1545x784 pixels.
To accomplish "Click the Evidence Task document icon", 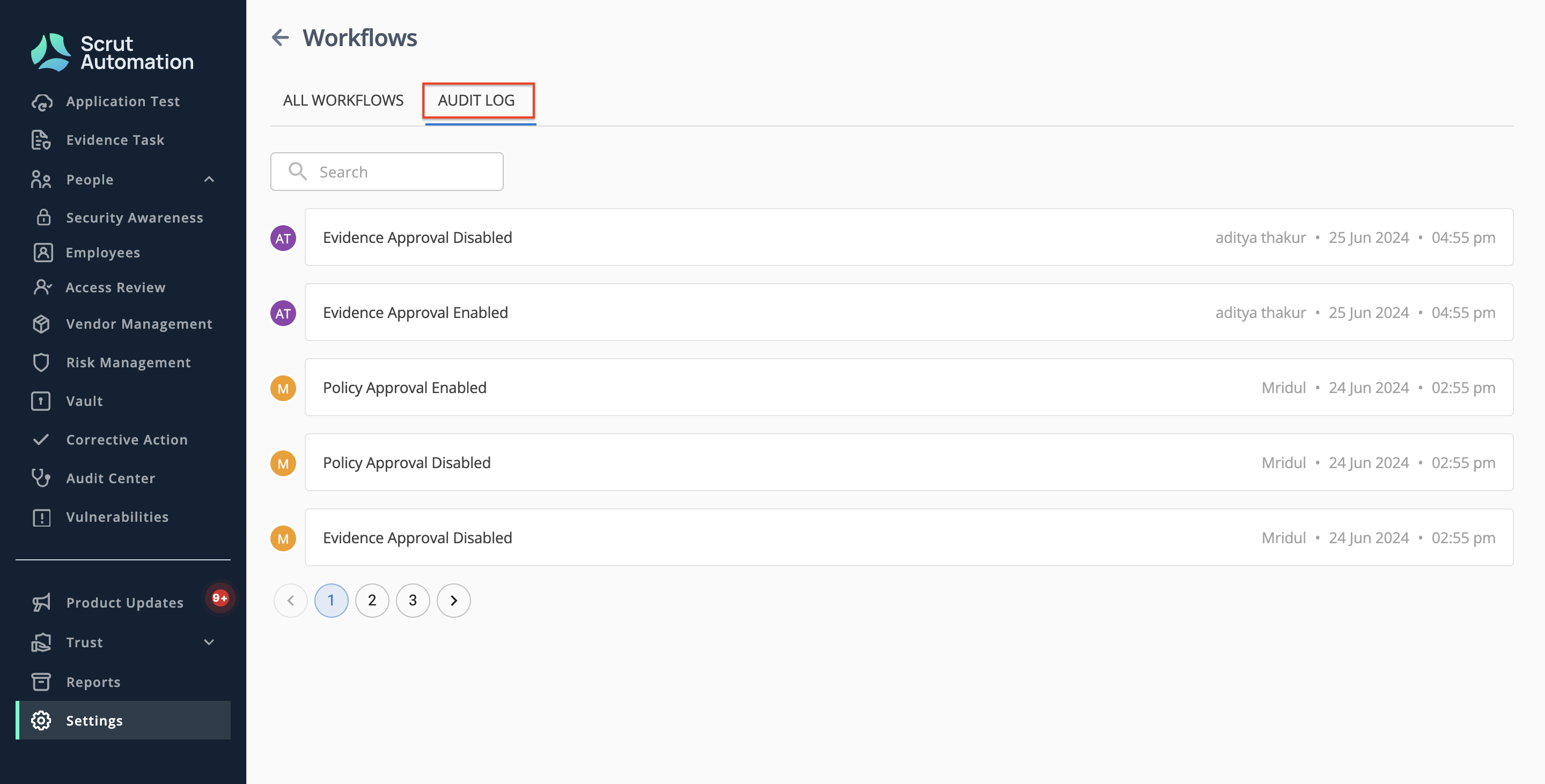I will pyautogui.click(x=41, y=139).
